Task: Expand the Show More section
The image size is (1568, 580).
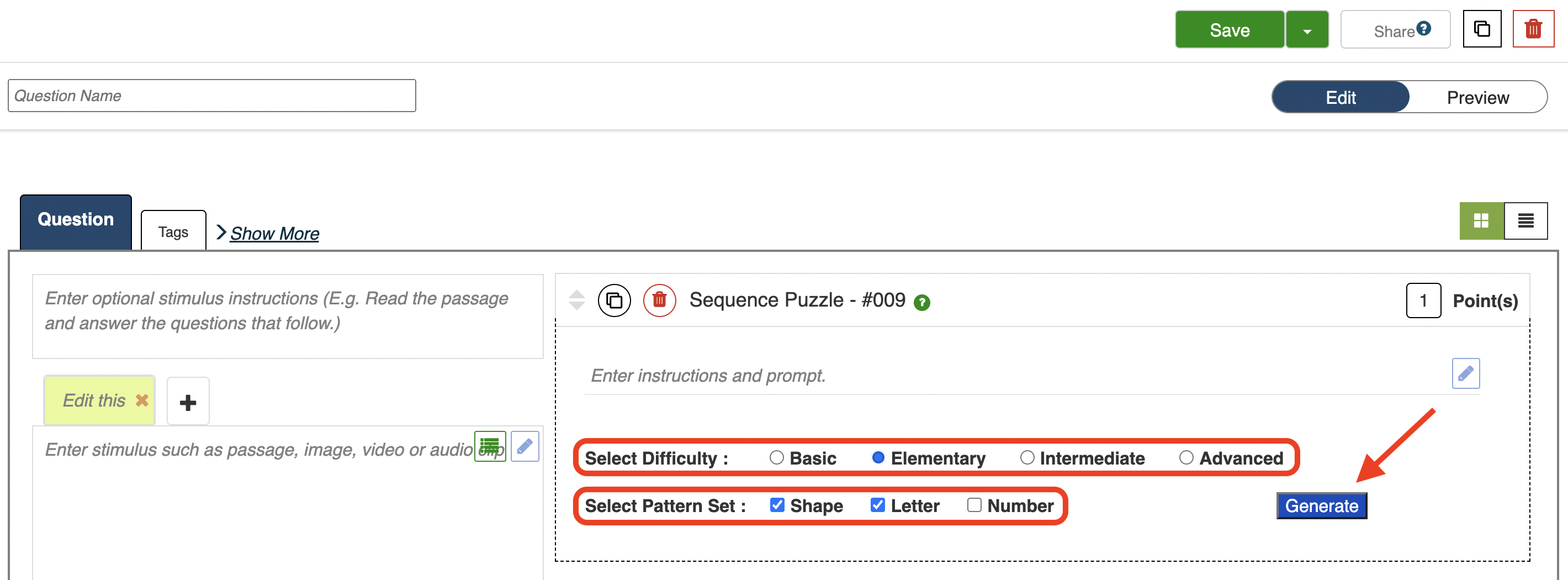Action: coord(274,233)
